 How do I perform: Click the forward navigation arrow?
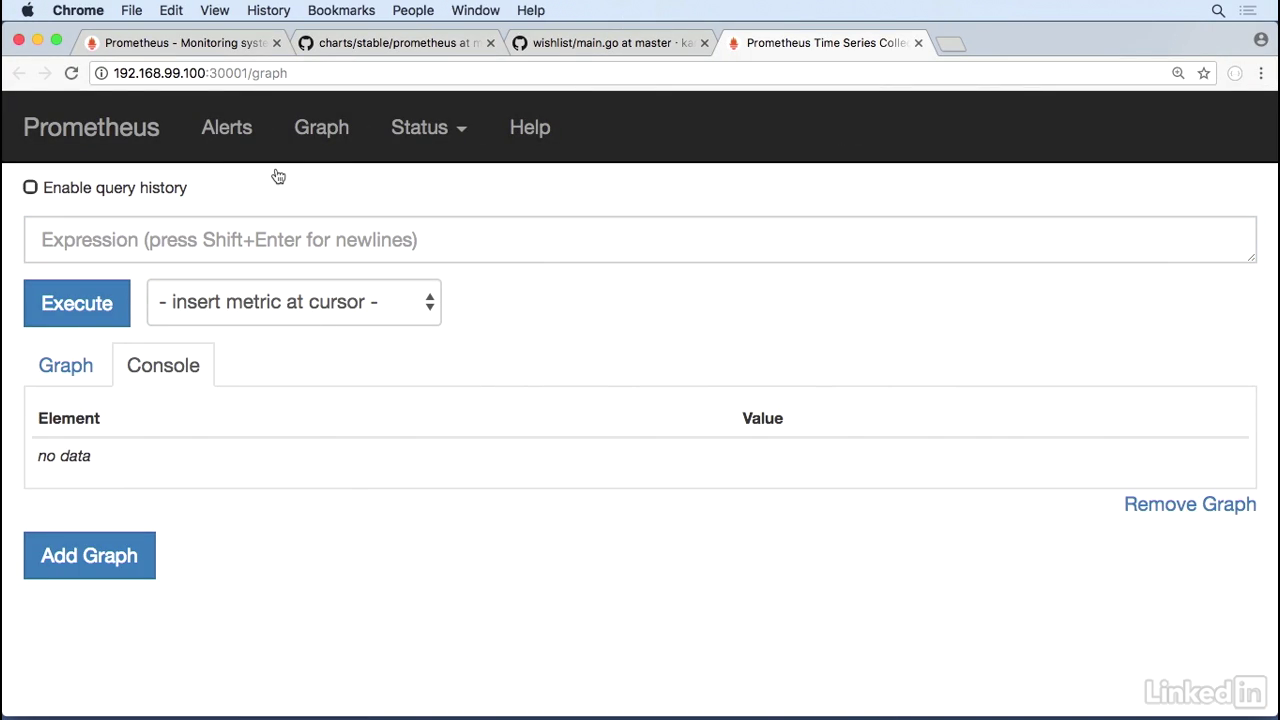tap(45, 73)
